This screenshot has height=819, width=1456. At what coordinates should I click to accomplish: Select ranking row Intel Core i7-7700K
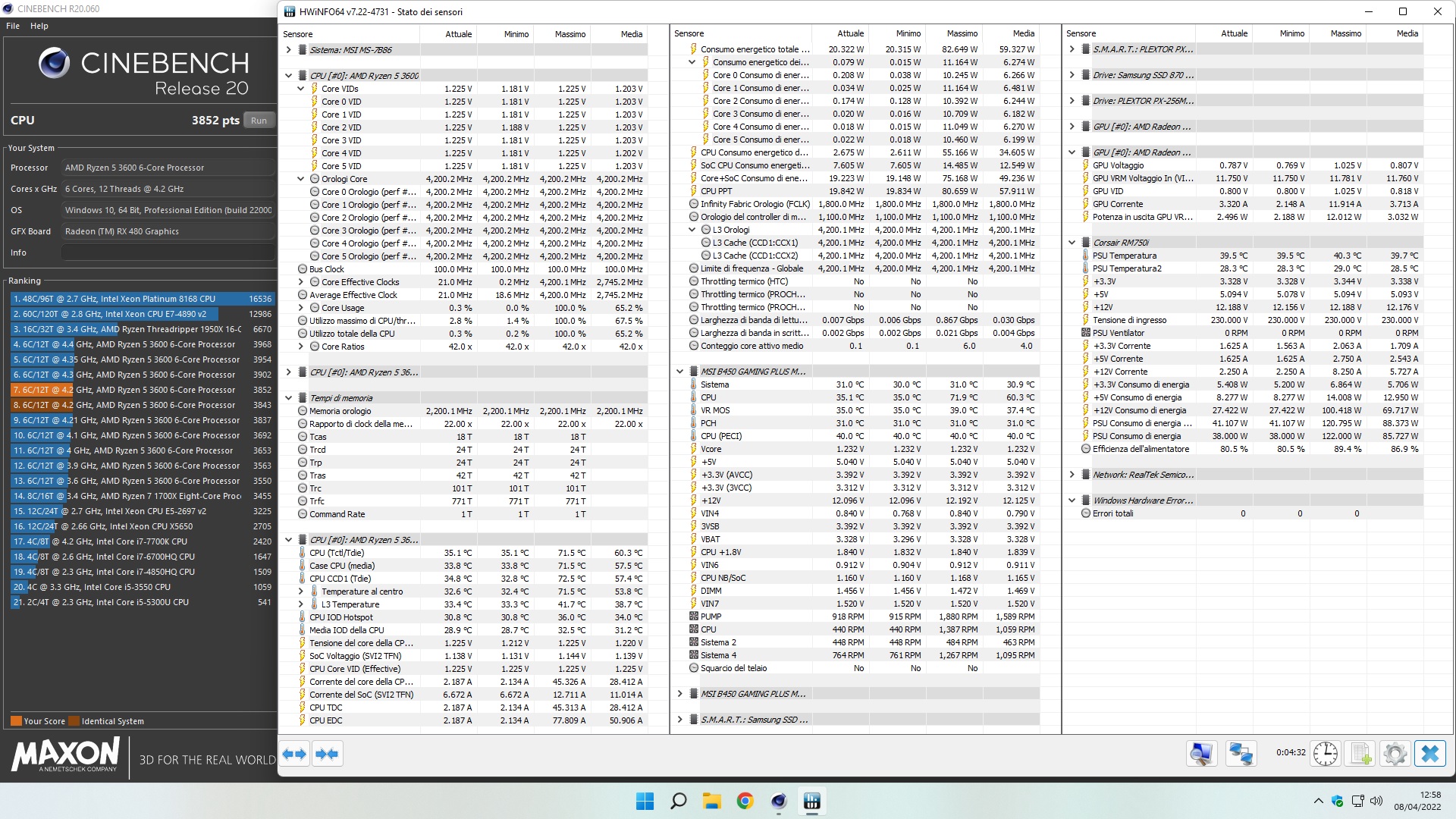(141, 541)
